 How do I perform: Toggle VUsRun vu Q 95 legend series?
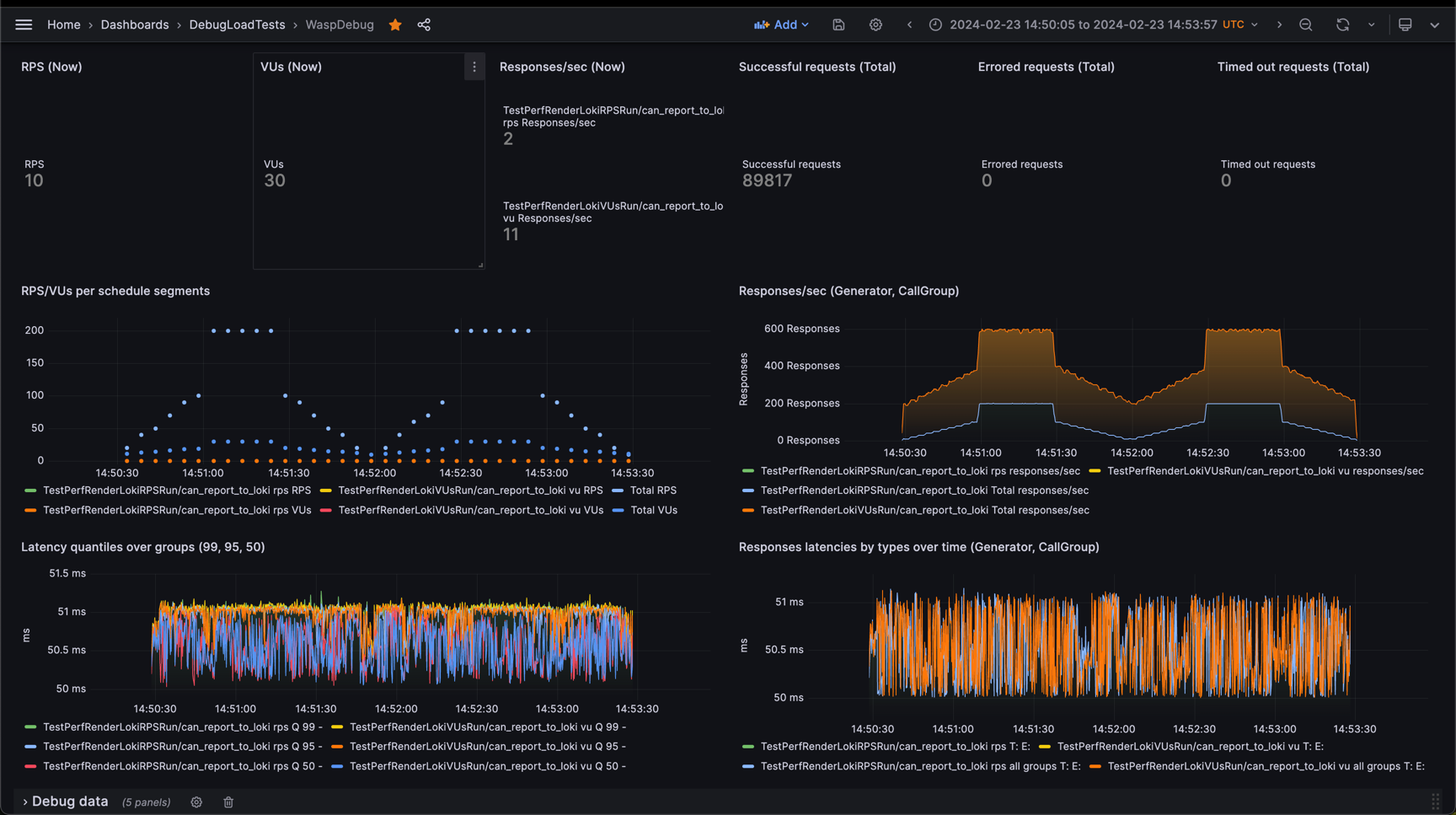[488, 747]
